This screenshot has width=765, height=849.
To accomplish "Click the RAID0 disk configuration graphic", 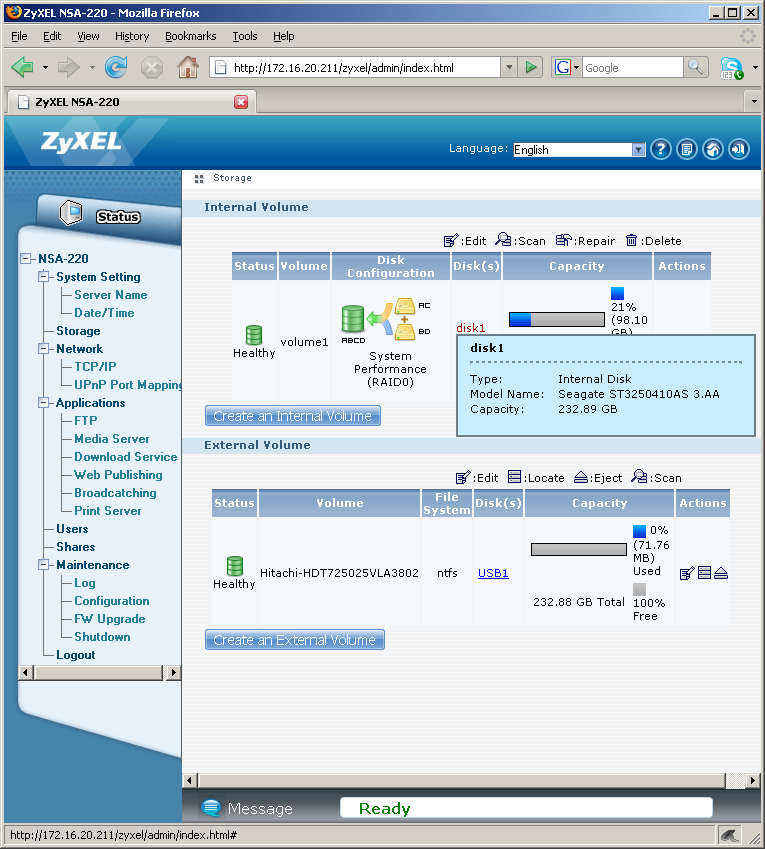I will pyautogui.click(x=386, y=322).
